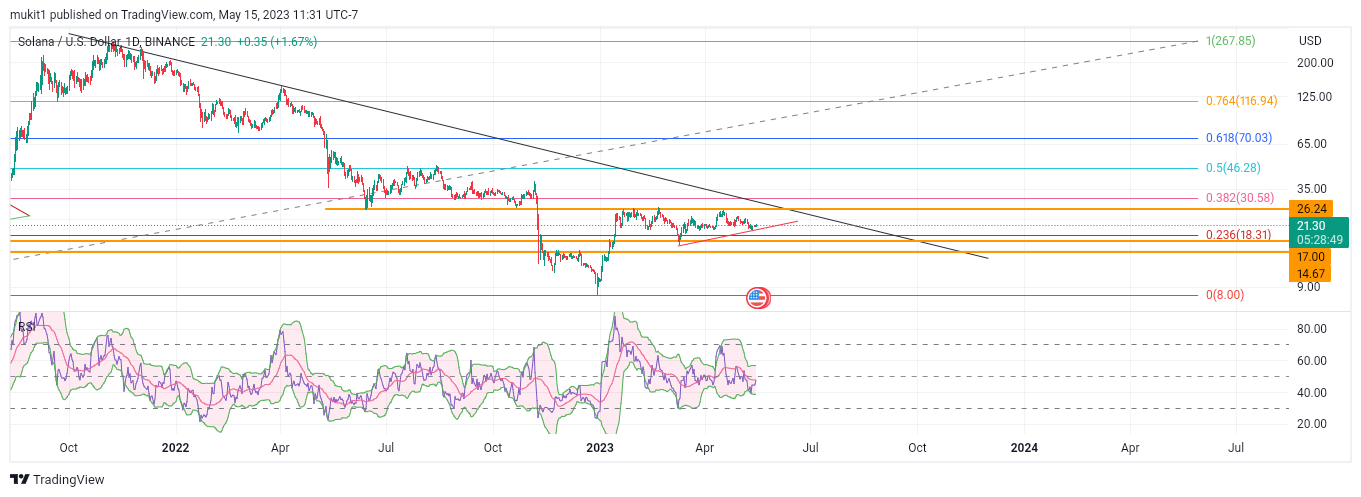Screen dimensions: 1361x497
Task: Click the RSI 20.00 scale value
Action: (1312, 424)
